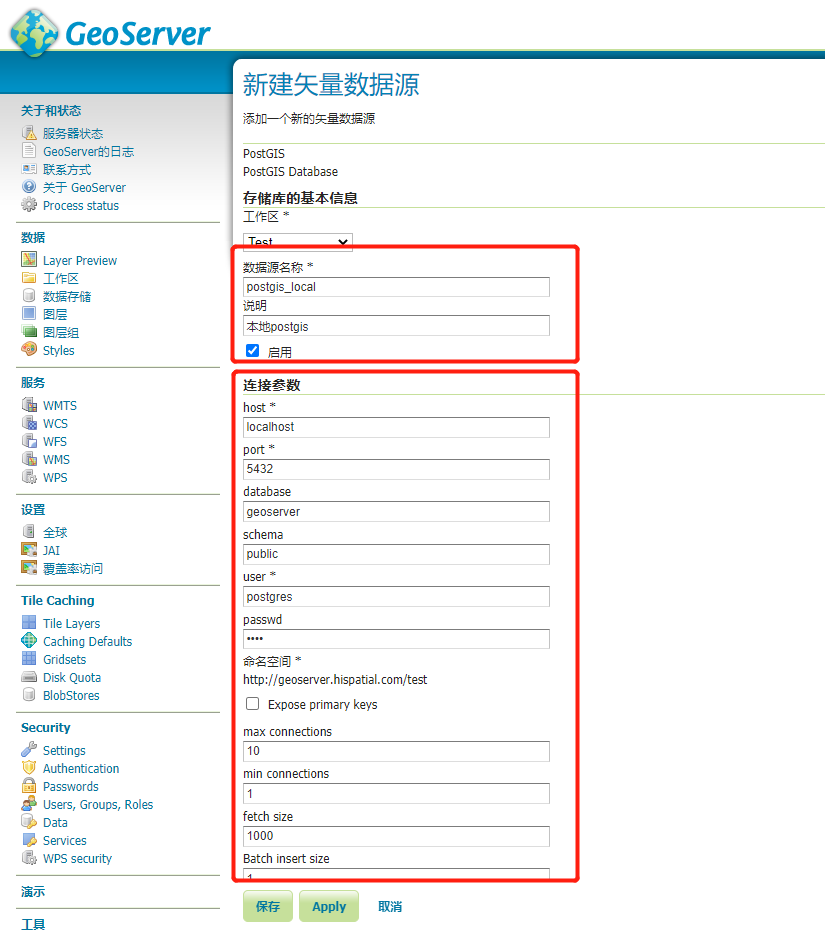Viewport: 825px width, 932px height.
Task: Click the 数据存储 database icon
Action: [29, 295]
